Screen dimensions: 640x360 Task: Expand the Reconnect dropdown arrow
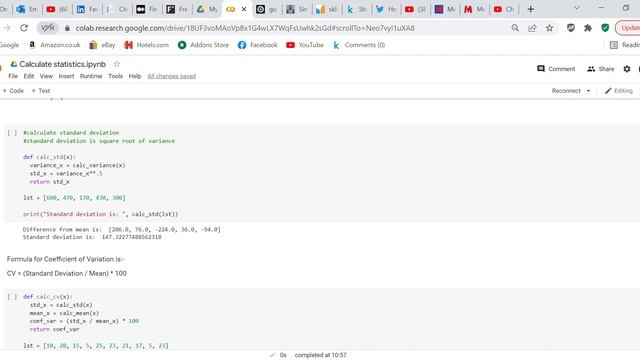coord(588,91)
